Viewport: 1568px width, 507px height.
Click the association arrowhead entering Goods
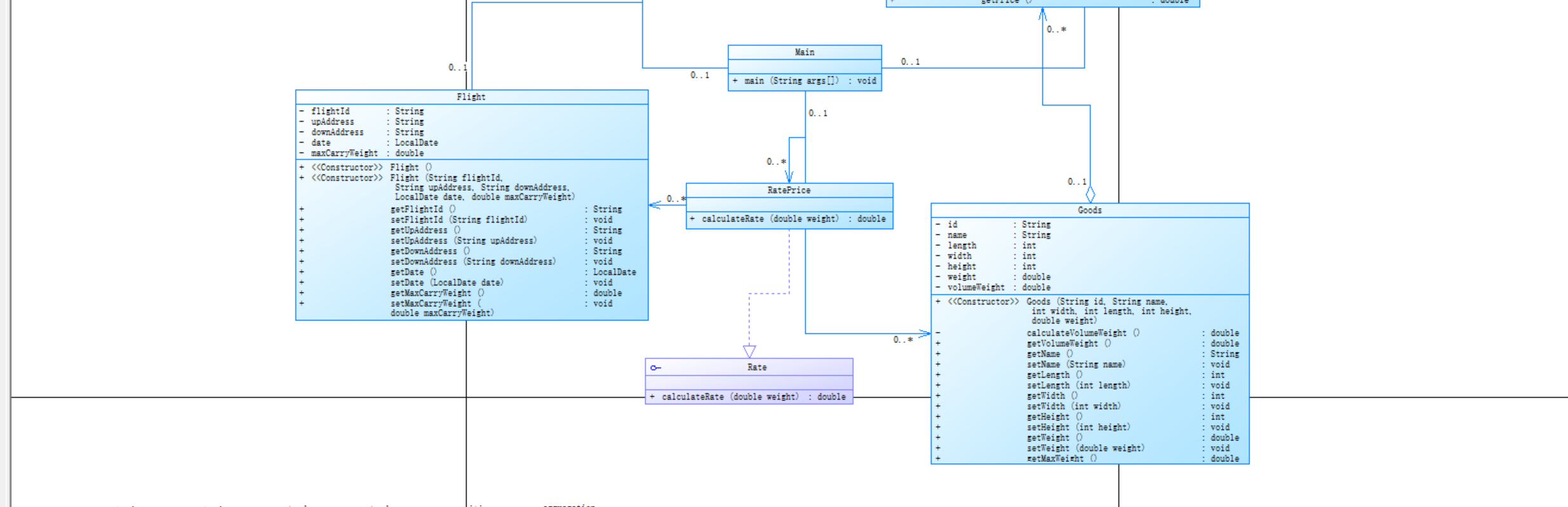point(925,333)
